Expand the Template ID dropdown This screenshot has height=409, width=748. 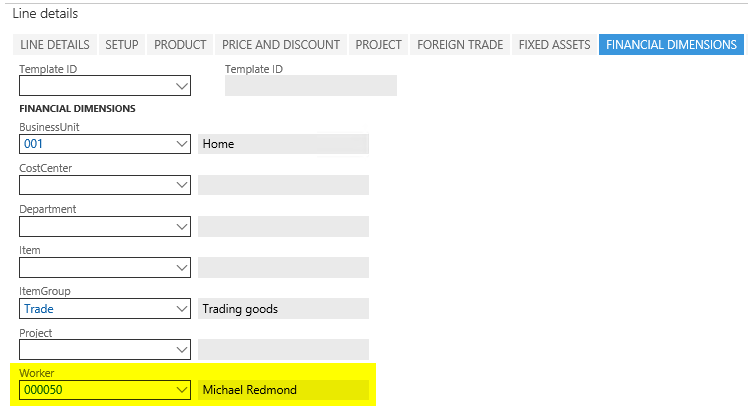pos(181,86)
